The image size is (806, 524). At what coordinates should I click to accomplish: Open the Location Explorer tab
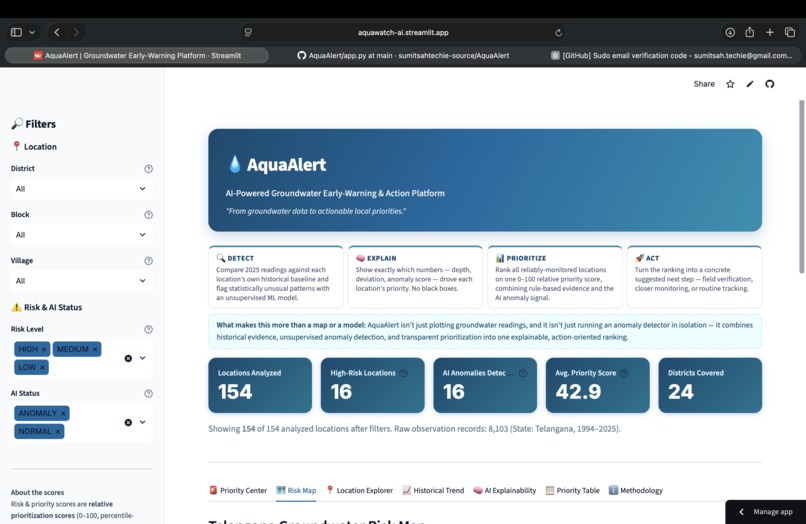tap(359, 491)
